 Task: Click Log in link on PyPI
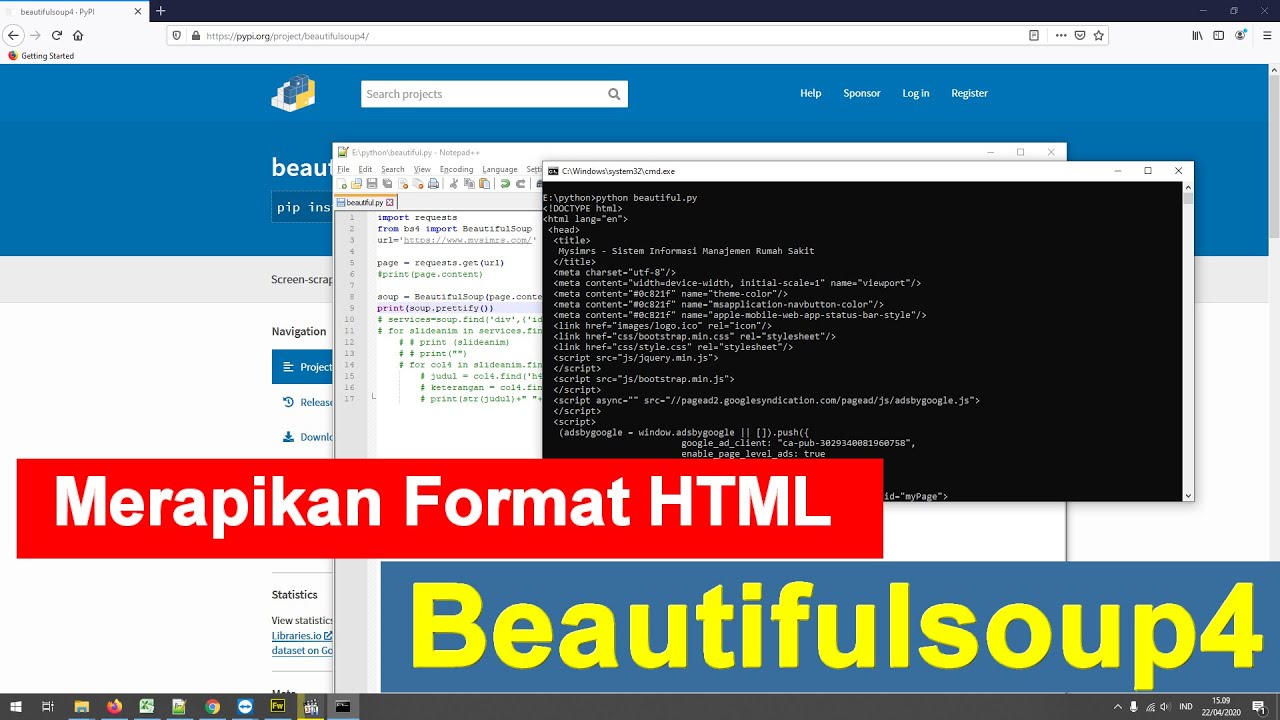916,93
